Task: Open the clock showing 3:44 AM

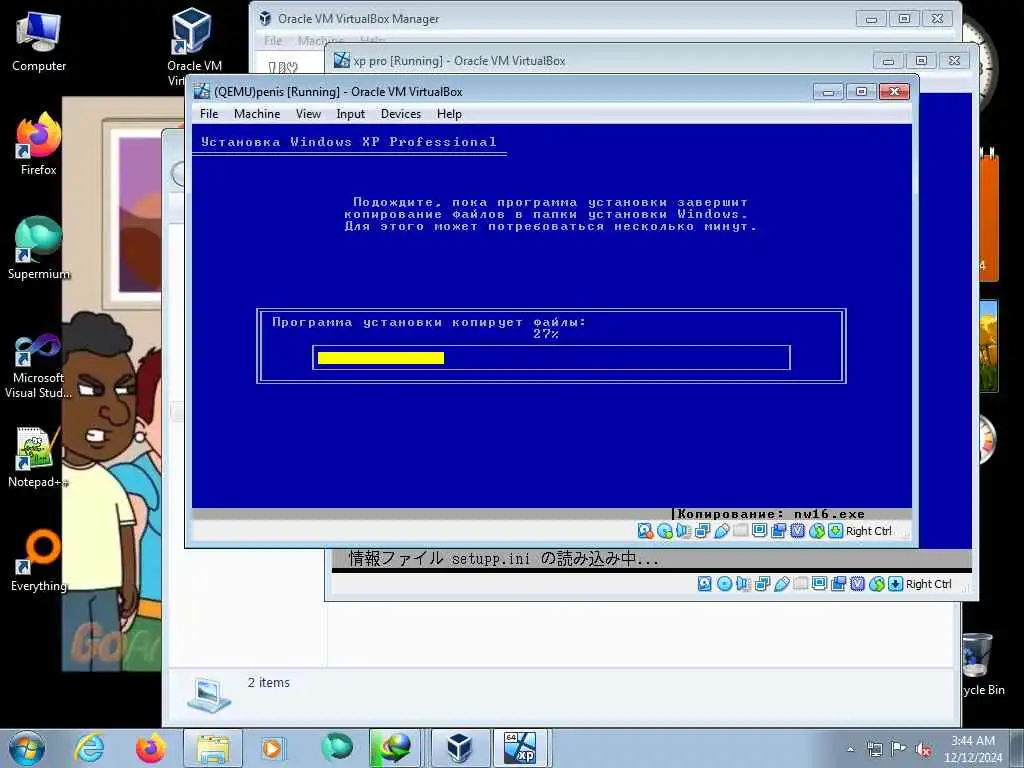Action: (x=972, y=749)
